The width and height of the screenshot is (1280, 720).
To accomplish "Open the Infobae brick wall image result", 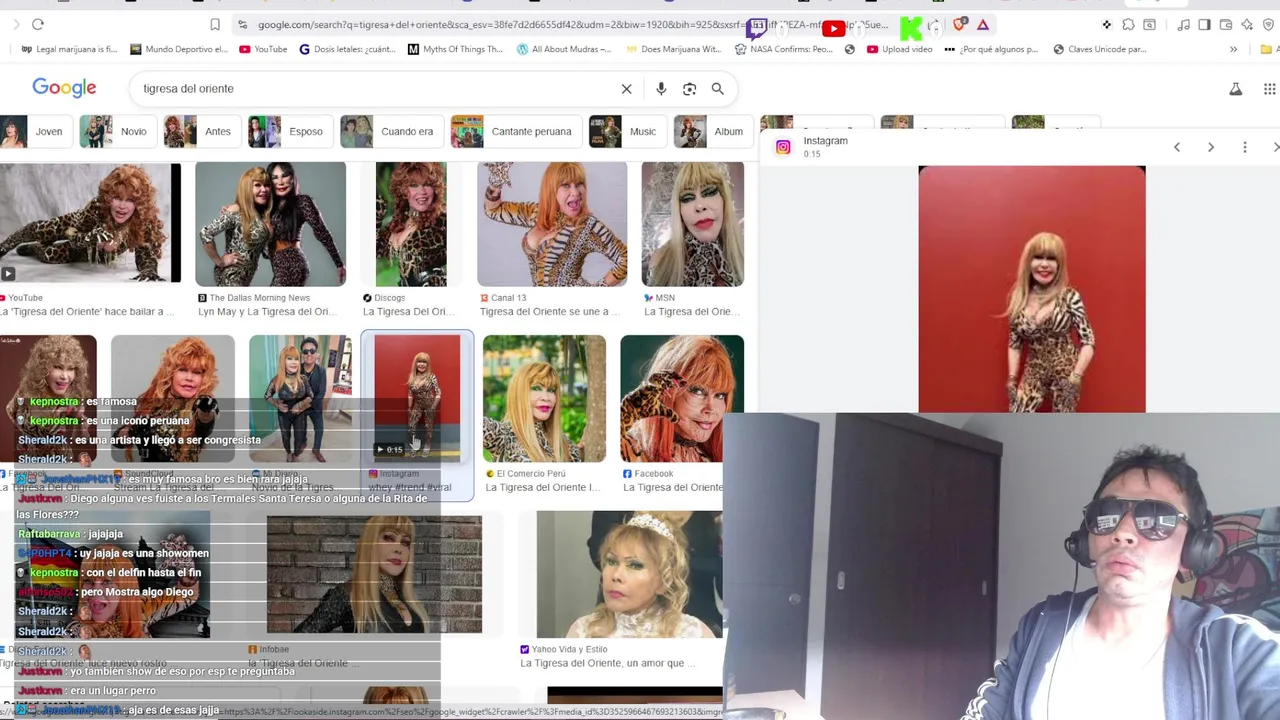I will 374,574.
